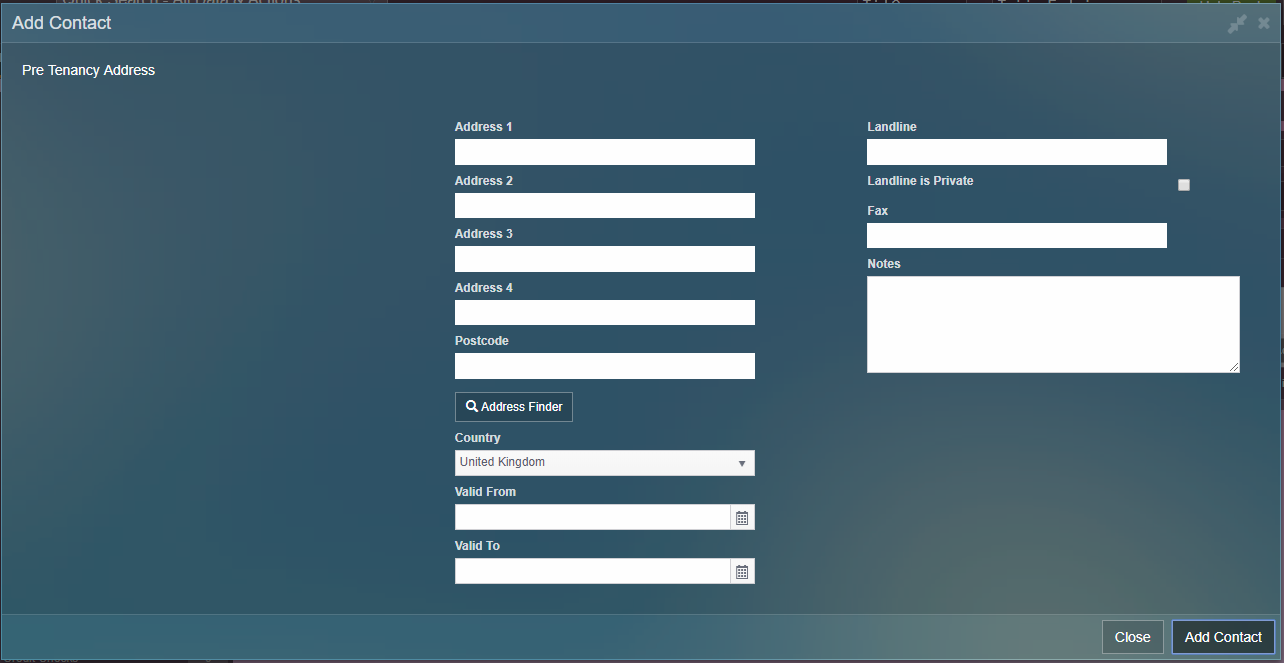
Task: Open the Valid From calendar picker
Action: (x=742, y=518)
